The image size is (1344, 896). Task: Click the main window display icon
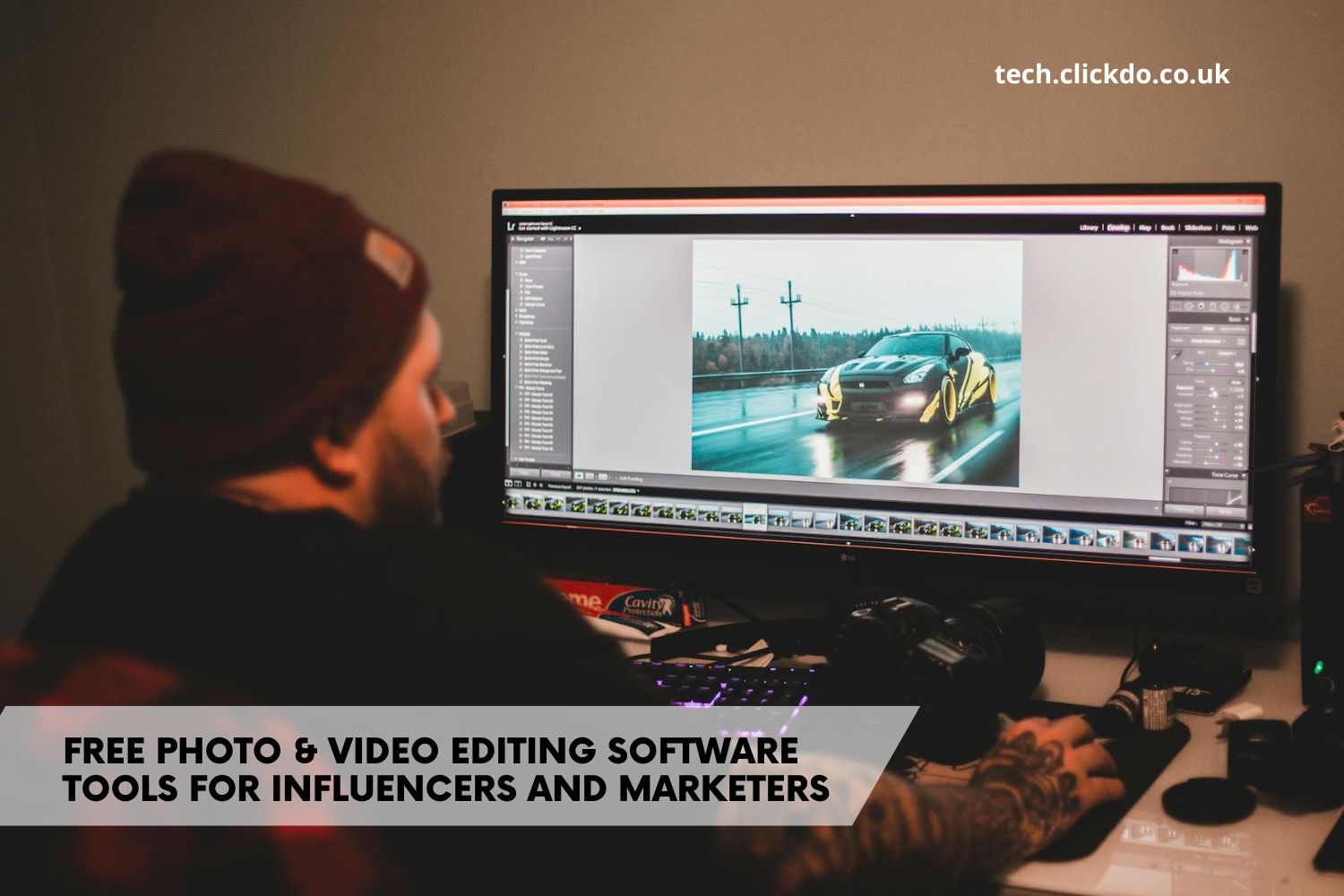(x=509, y=484)
